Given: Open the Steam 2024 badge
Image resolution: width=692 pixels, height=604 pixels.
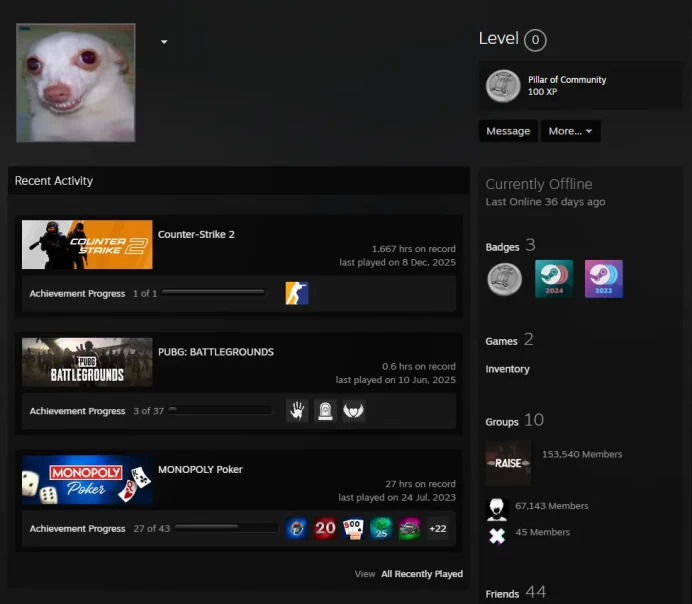Looking at the screenshot, I should tap(554, 279).
